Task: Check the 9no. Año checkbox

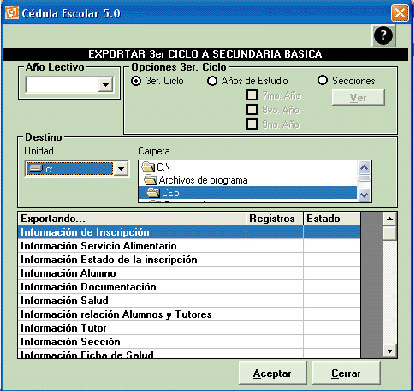Action: point(252,124)
